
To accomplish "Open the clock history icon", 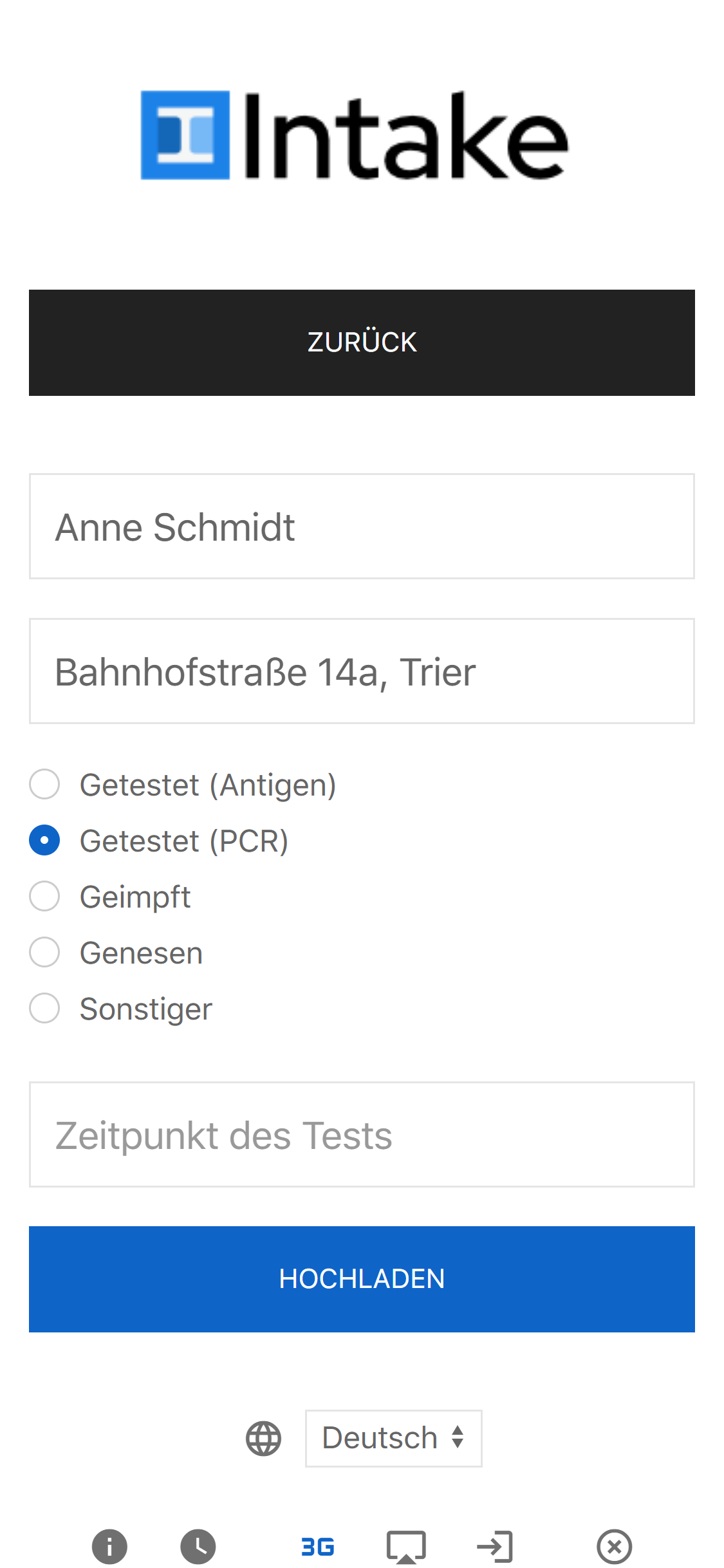I will tap(198, 1545).
